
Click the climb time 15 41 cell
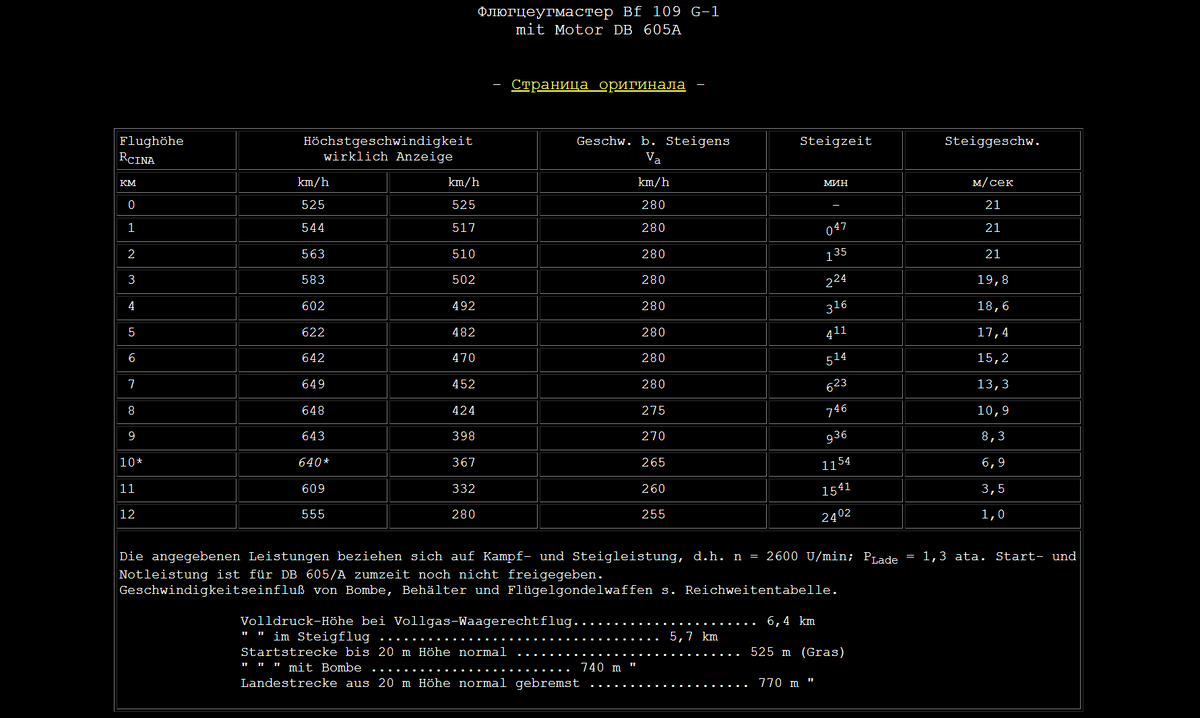coord(835,489)
